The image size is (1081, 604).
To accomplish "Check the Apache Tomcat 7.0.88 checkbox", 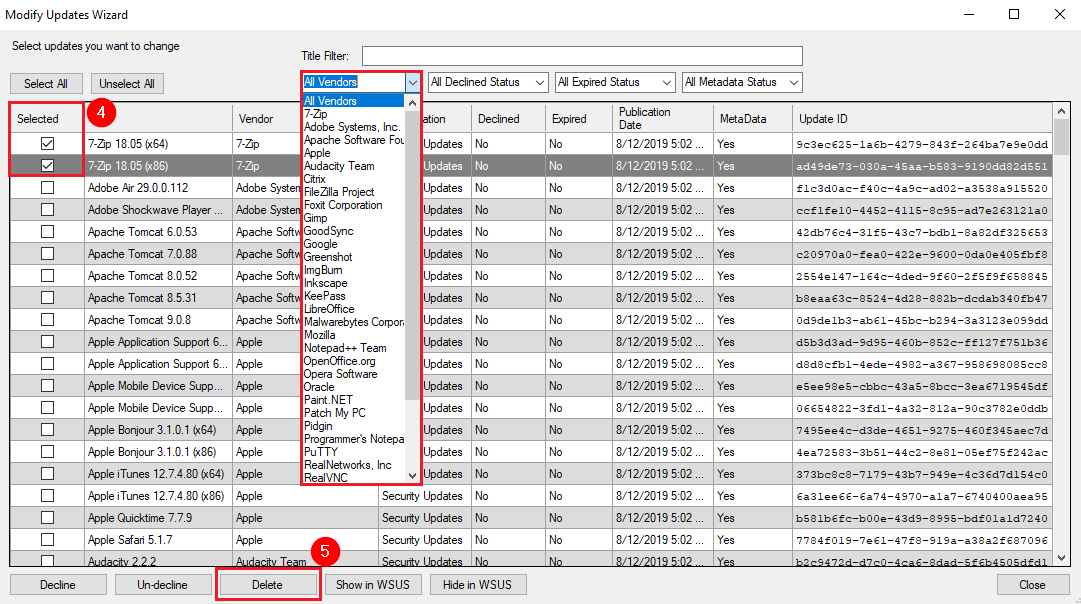I will [47, 254].
